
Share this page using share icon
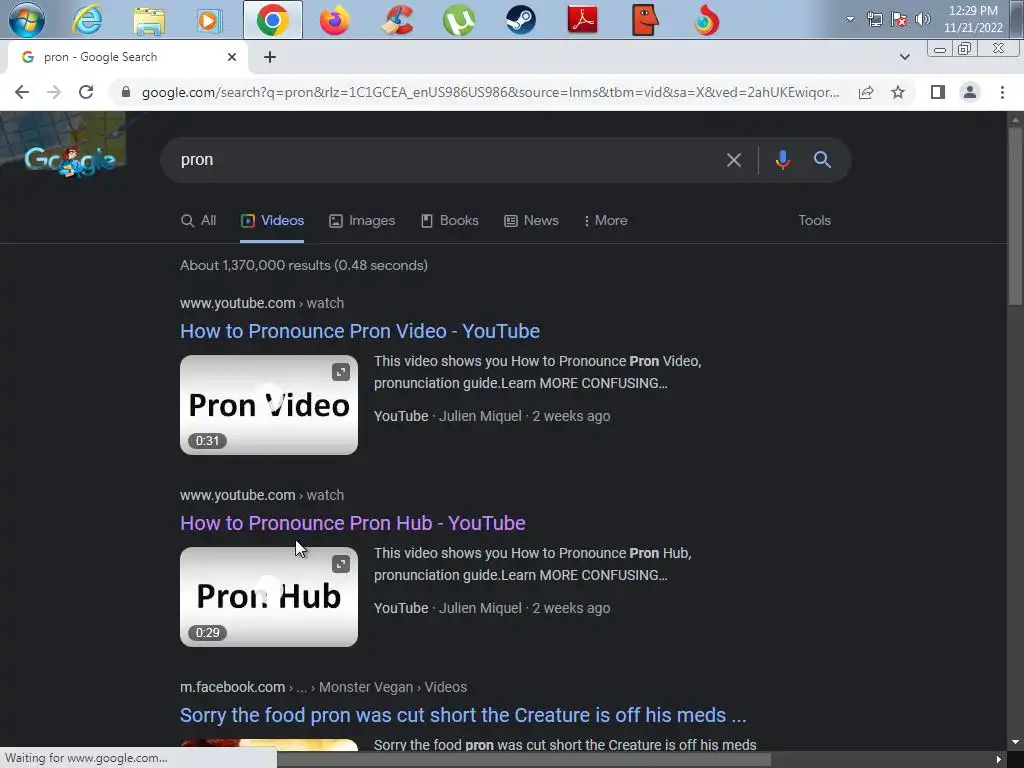(866, 92)
